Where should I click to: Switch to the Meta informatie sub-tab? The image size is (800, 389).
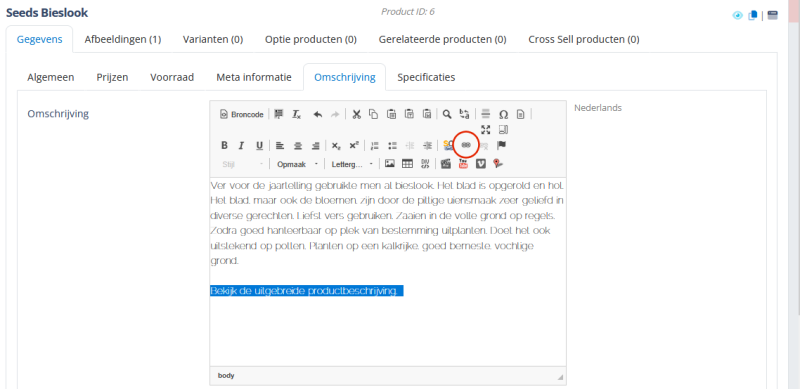click(254, 78)
